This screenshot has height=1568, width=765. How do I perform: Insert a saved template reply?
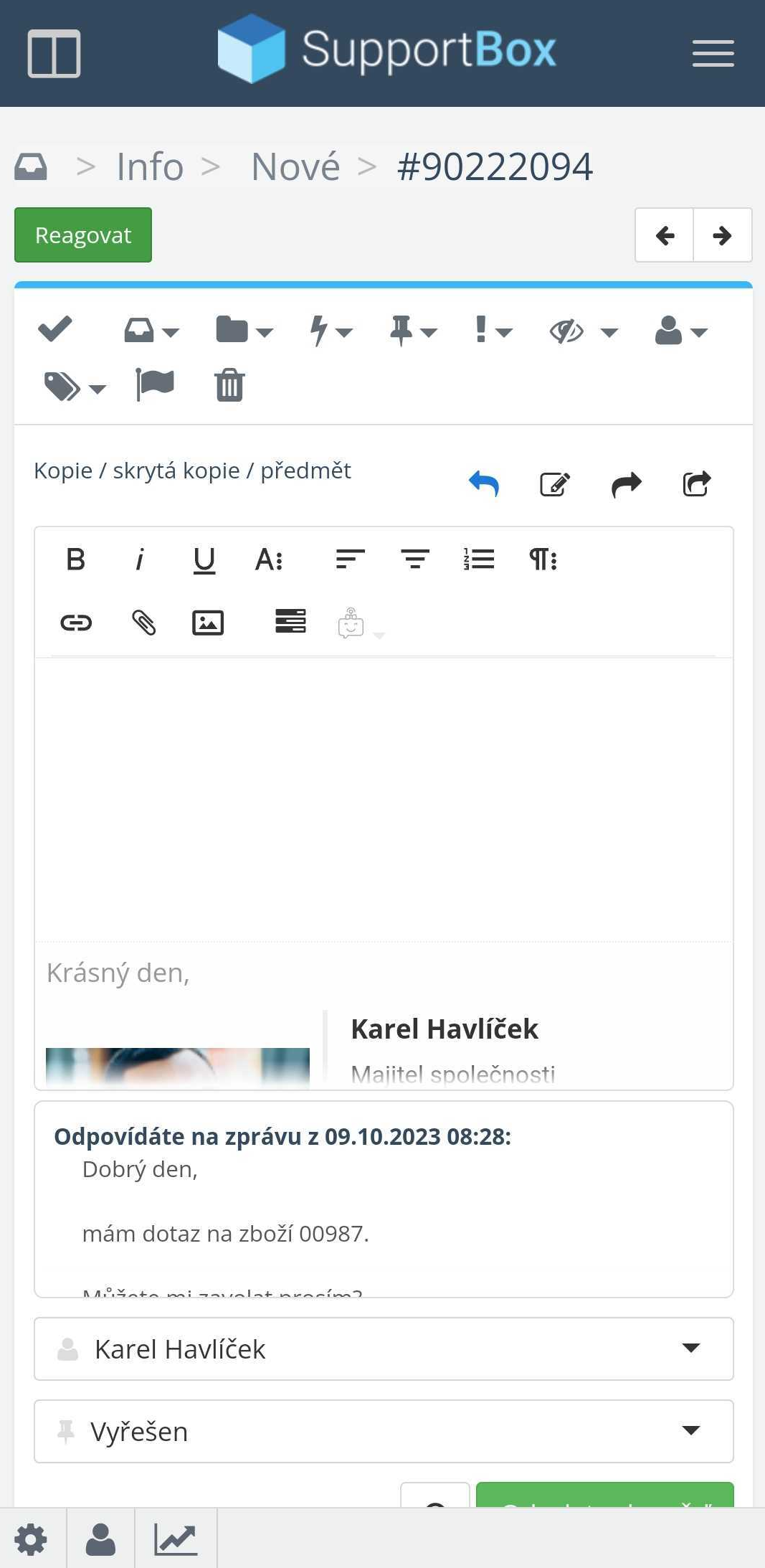(x=290, y=621)
